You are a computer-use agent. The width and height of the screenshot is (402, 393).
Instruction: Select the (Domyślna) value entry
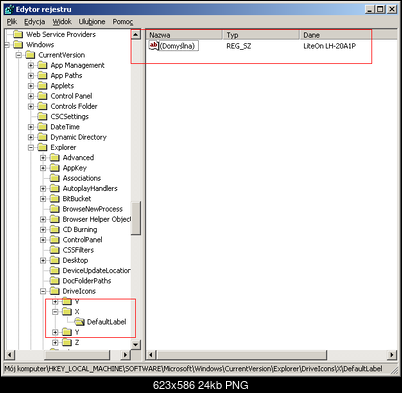coord(179,46)
